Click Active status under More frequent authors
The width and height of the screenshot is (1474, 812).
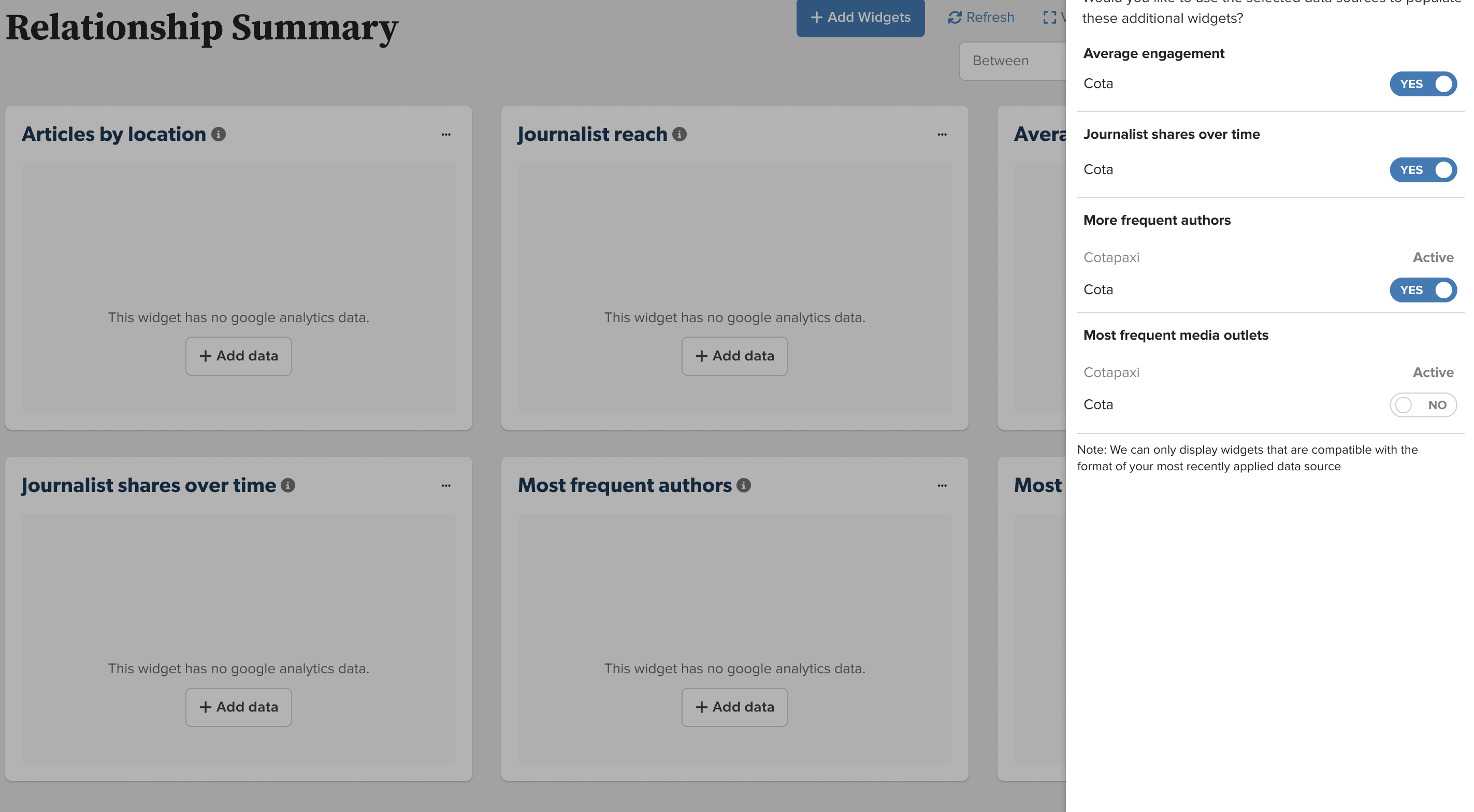pyautogui.click(x=1433, y=257)
